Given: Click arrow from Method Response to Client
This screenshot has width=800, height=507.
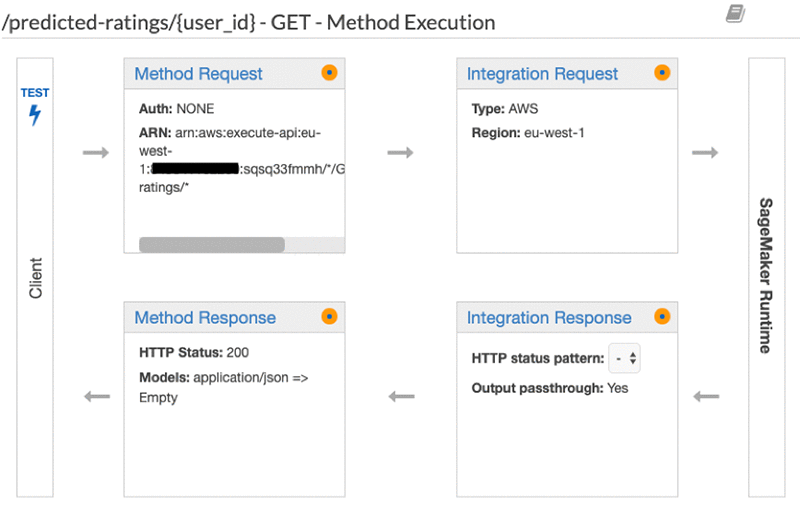Looking at the screenshot, I should [96, 396].
